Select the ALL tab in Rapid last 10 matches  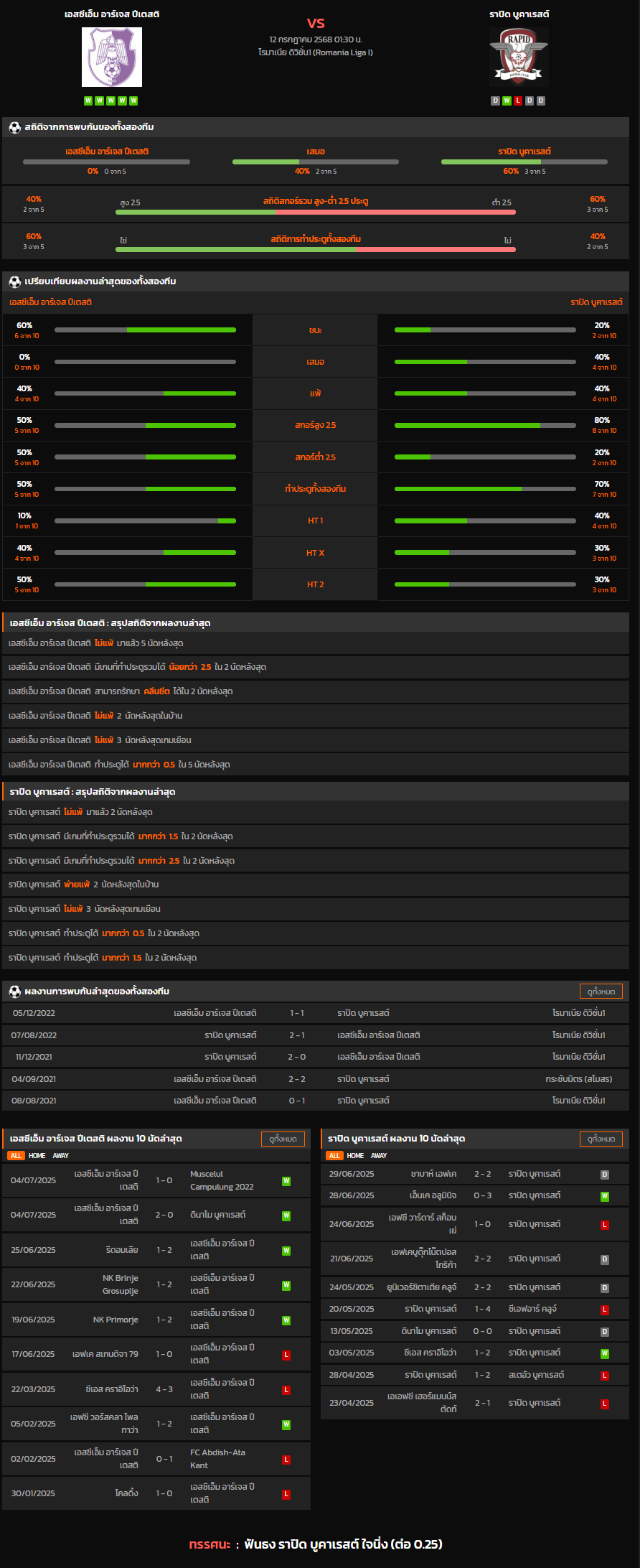334,1156
